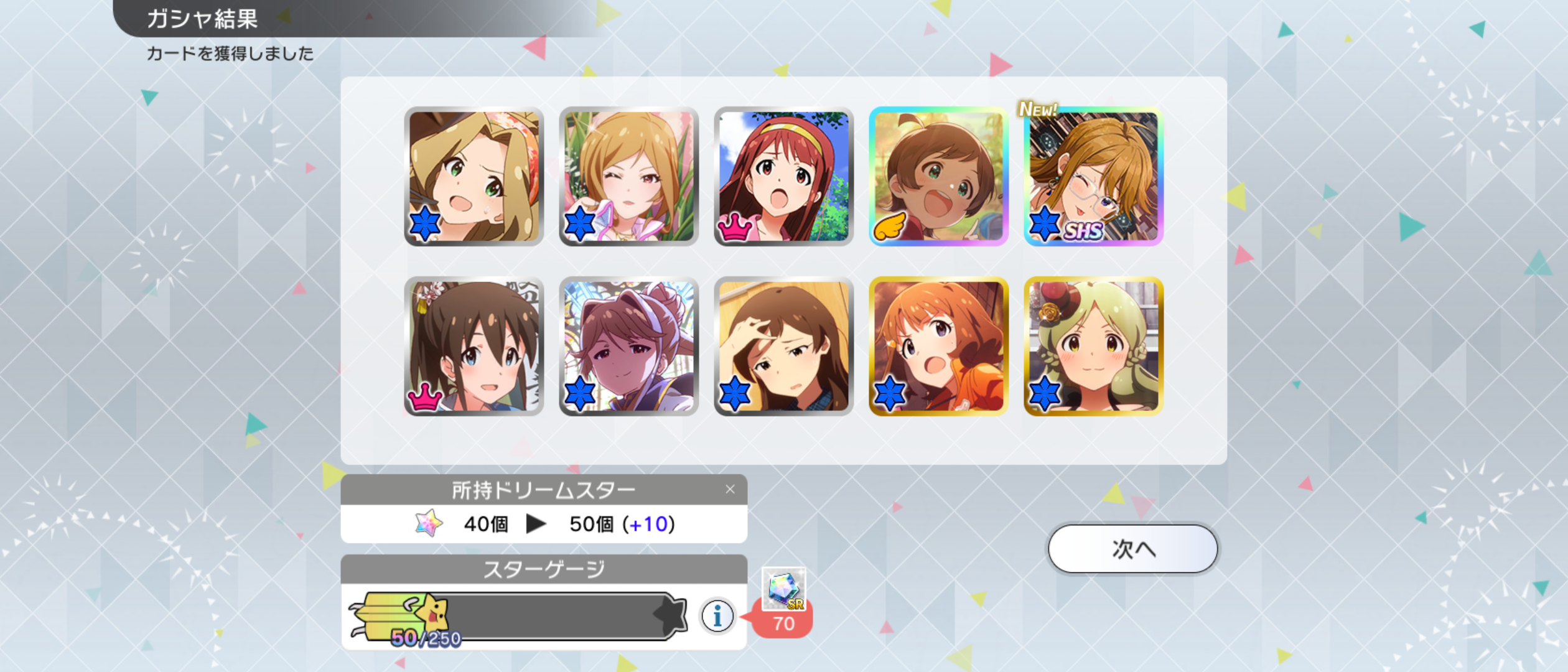Choose the orange-haired girl gold-framed card
The height and width of the screenshot is (672, 1568).
pyautogui.click(x=938, y=346)
